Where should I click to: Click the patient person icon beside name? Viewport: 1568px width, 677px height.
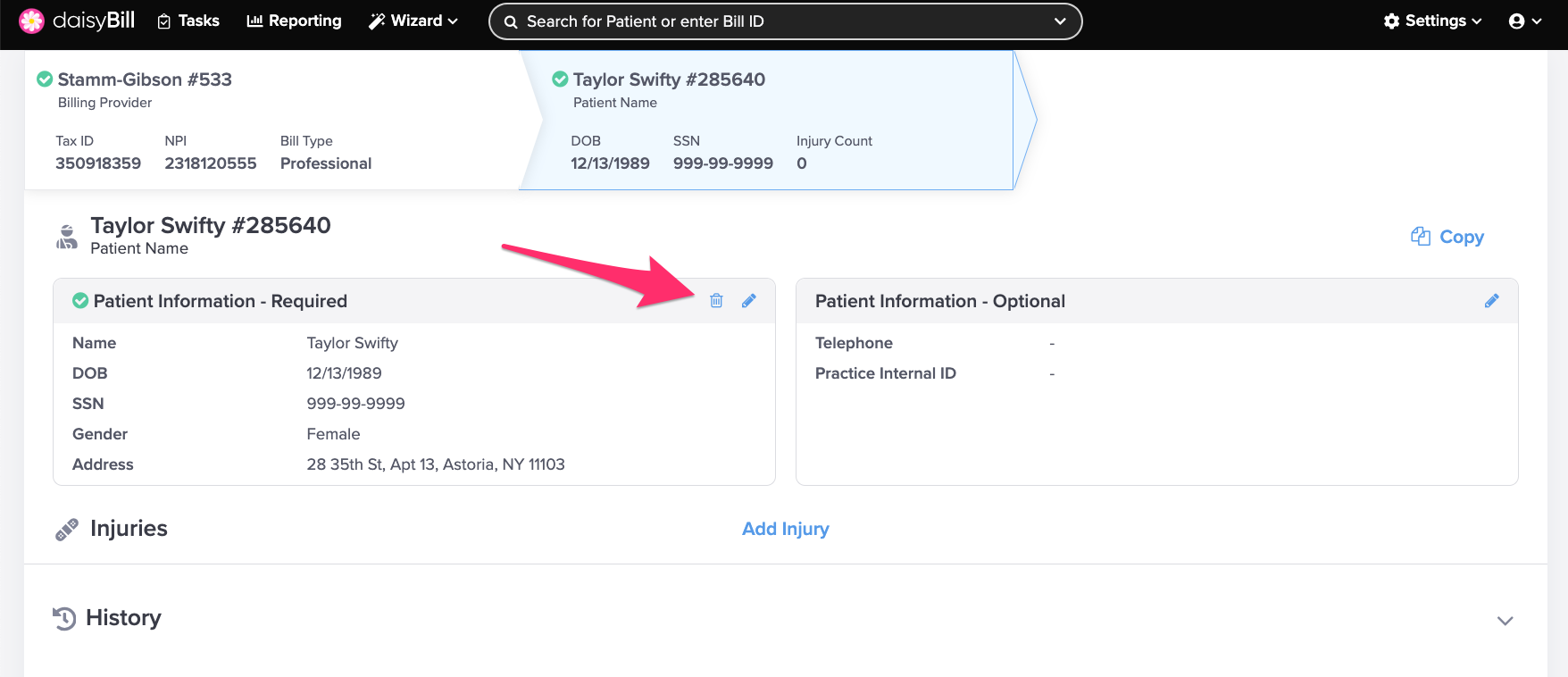(x=67, y=237)
